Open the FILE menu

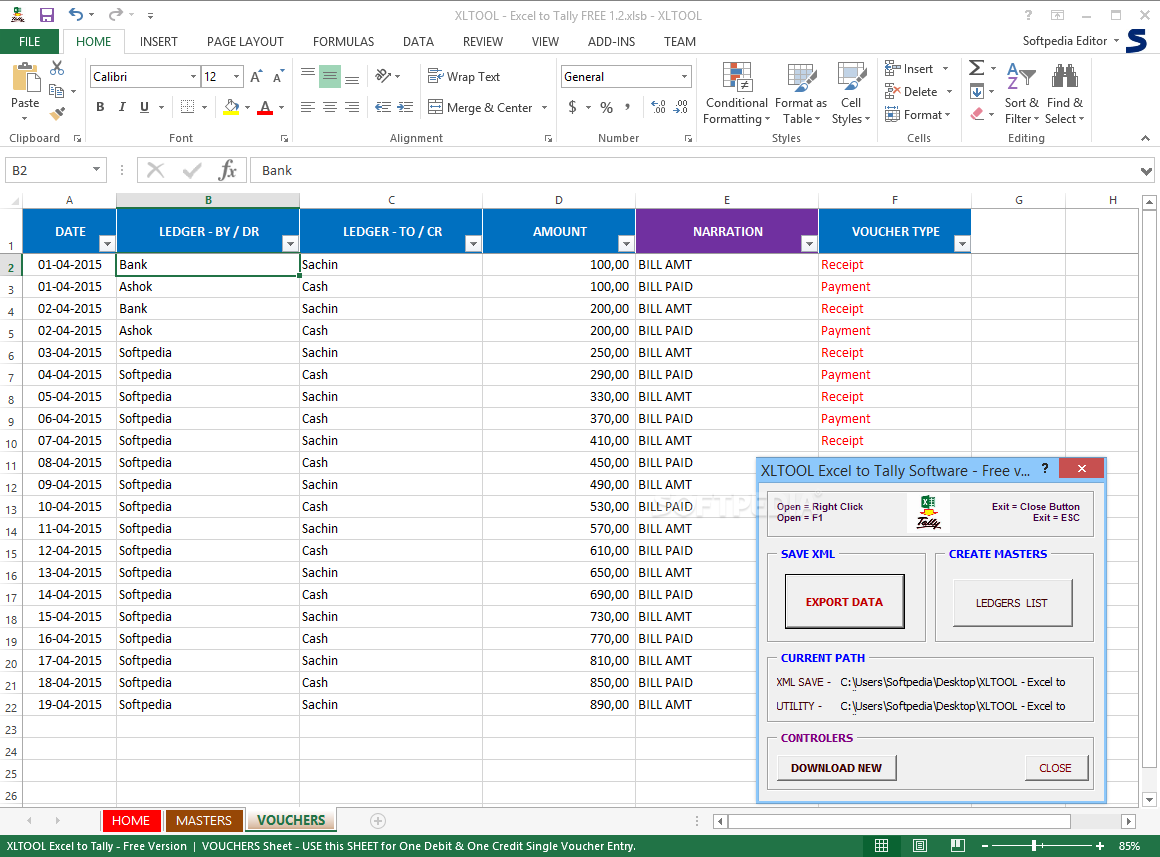click(x=30, y=41)
